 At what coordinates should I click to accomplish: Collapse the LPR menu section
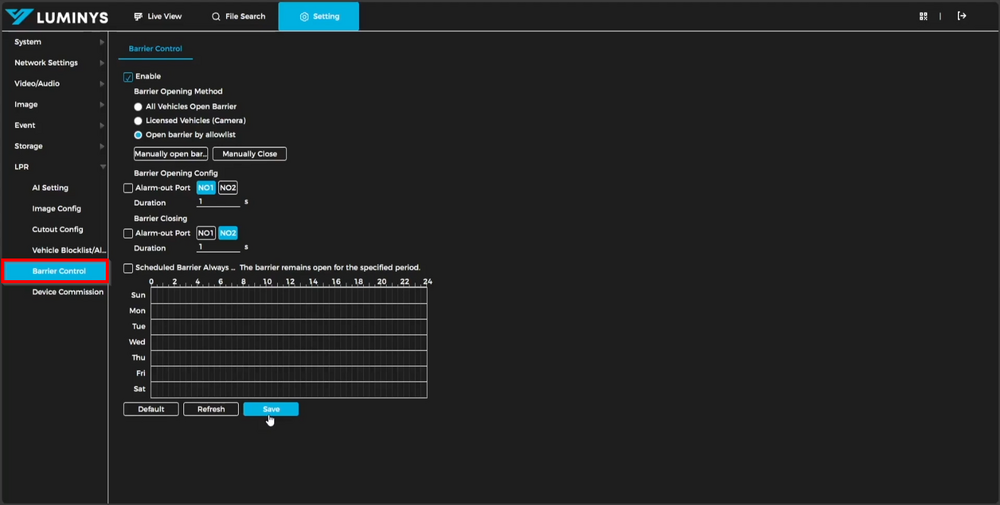point(54,167)
